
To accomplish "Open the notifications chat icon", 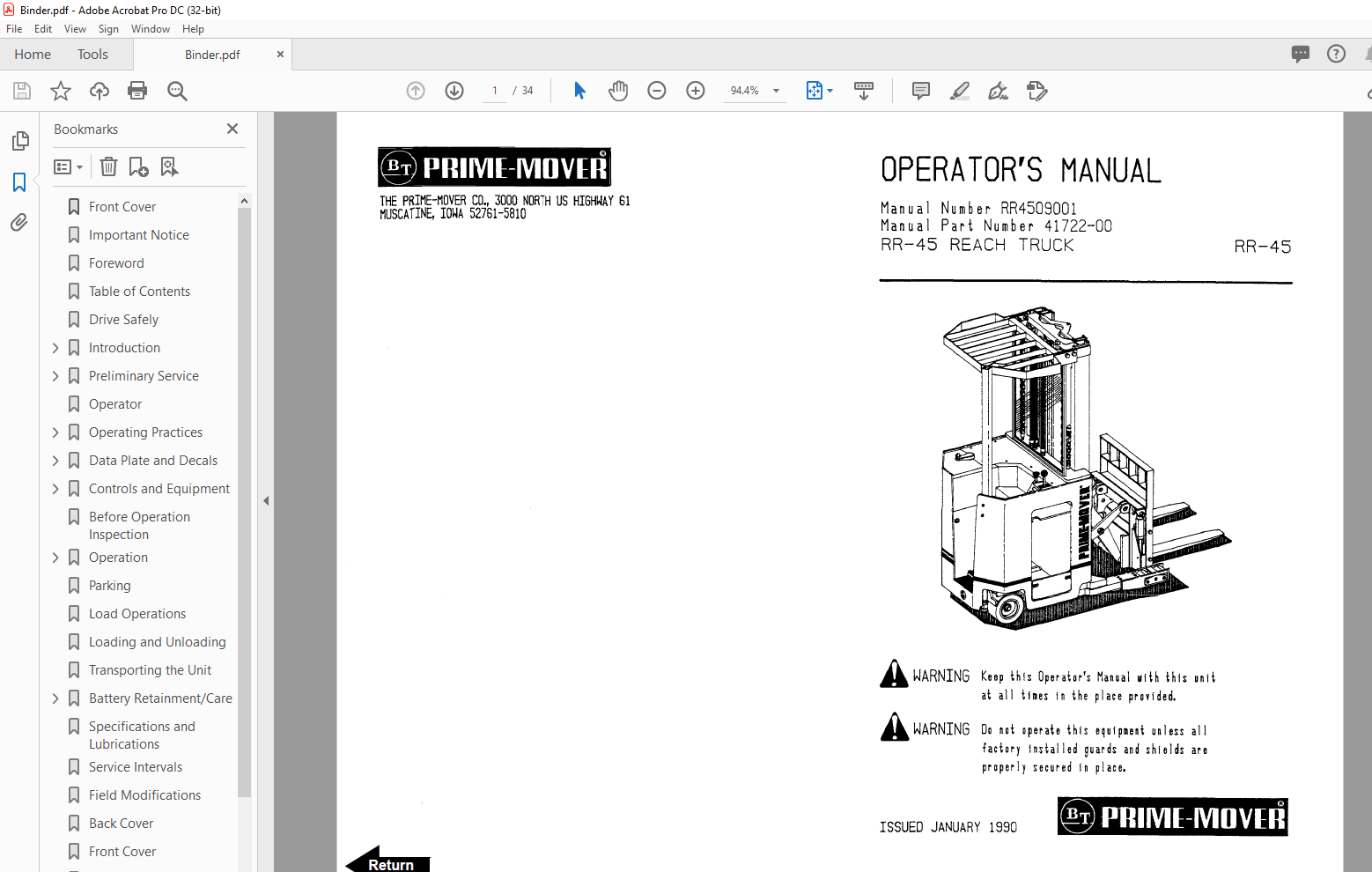I will tap(1301, 54).
